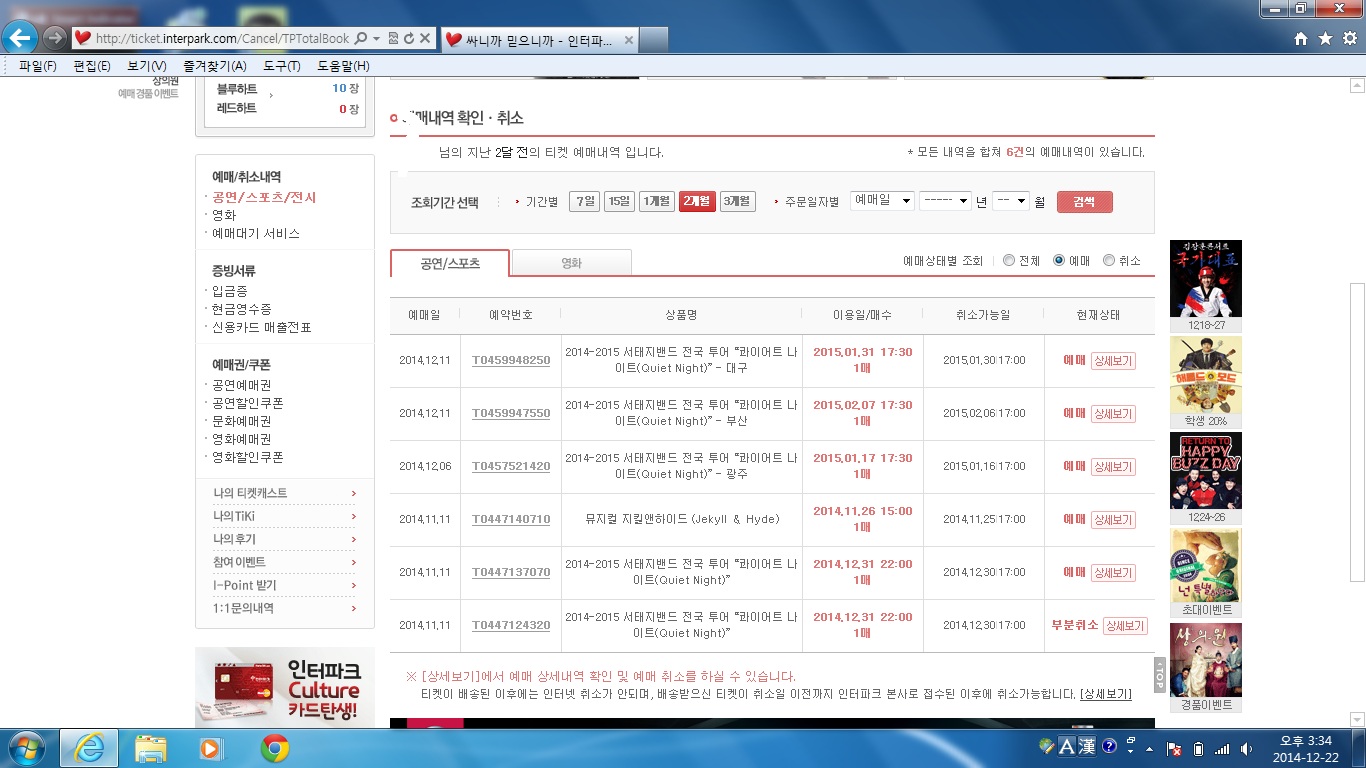Open the month selection dropdown
This screenshot has height=768, width=1366.
pyautogui.click(x=1010, y=201)
